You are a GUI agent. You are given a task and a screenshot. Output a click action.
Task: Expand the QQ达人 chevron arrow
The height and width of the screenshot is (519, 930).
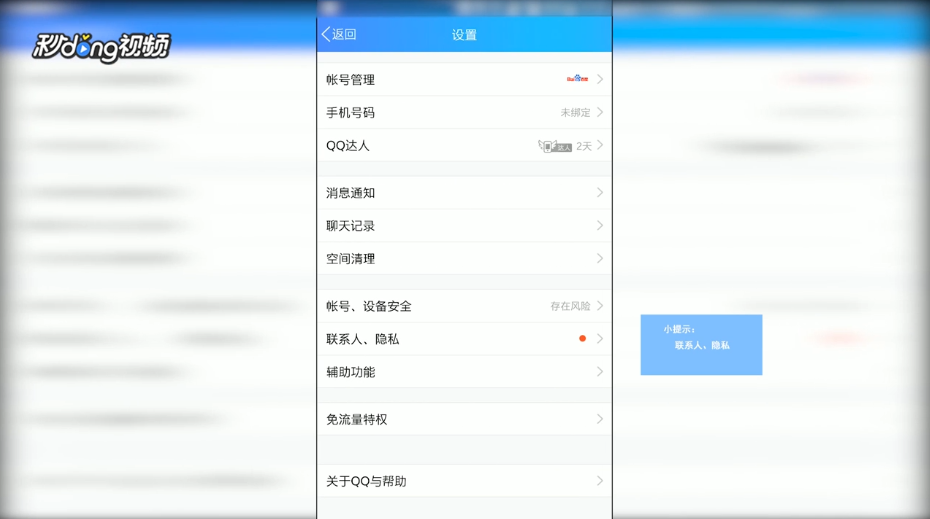(x=600, y=145)
